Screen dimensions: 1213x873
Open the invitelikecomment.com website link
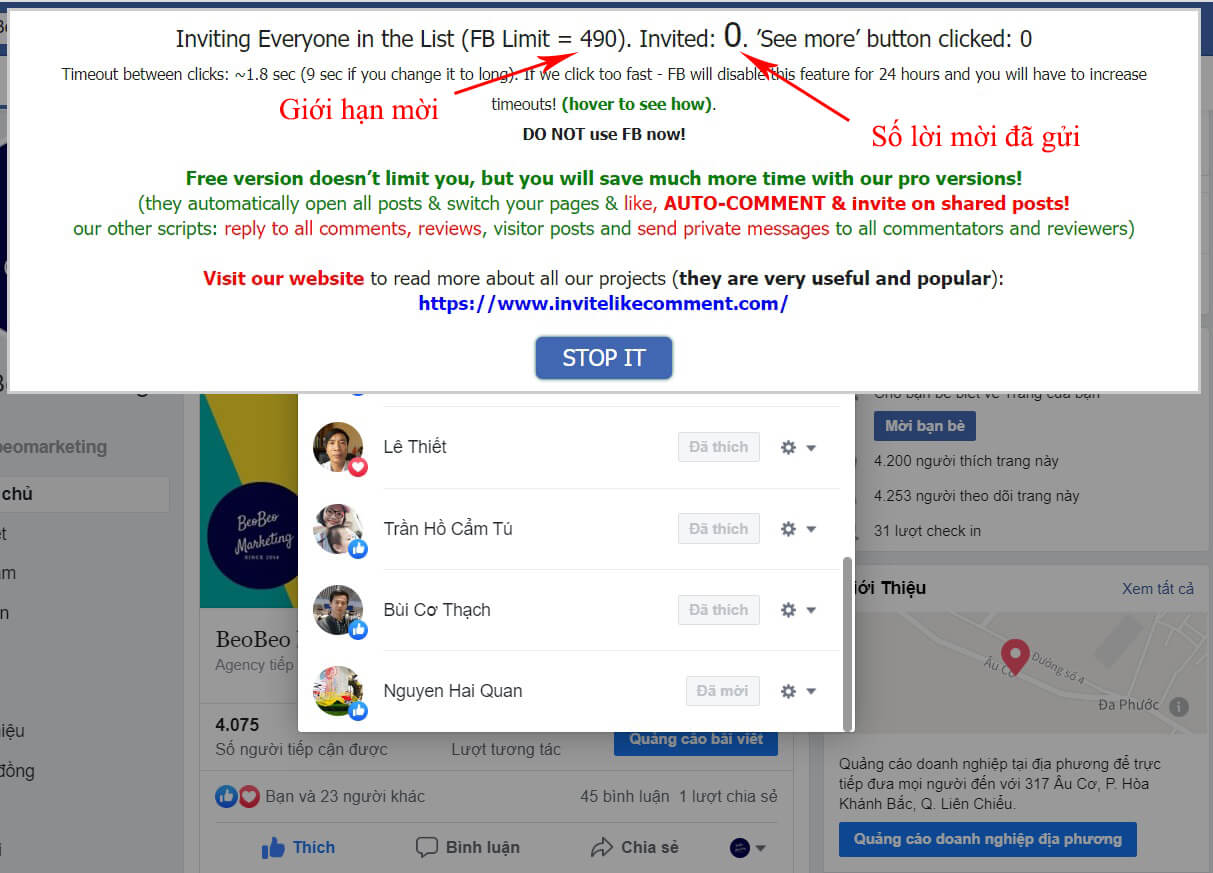[603, 303]
